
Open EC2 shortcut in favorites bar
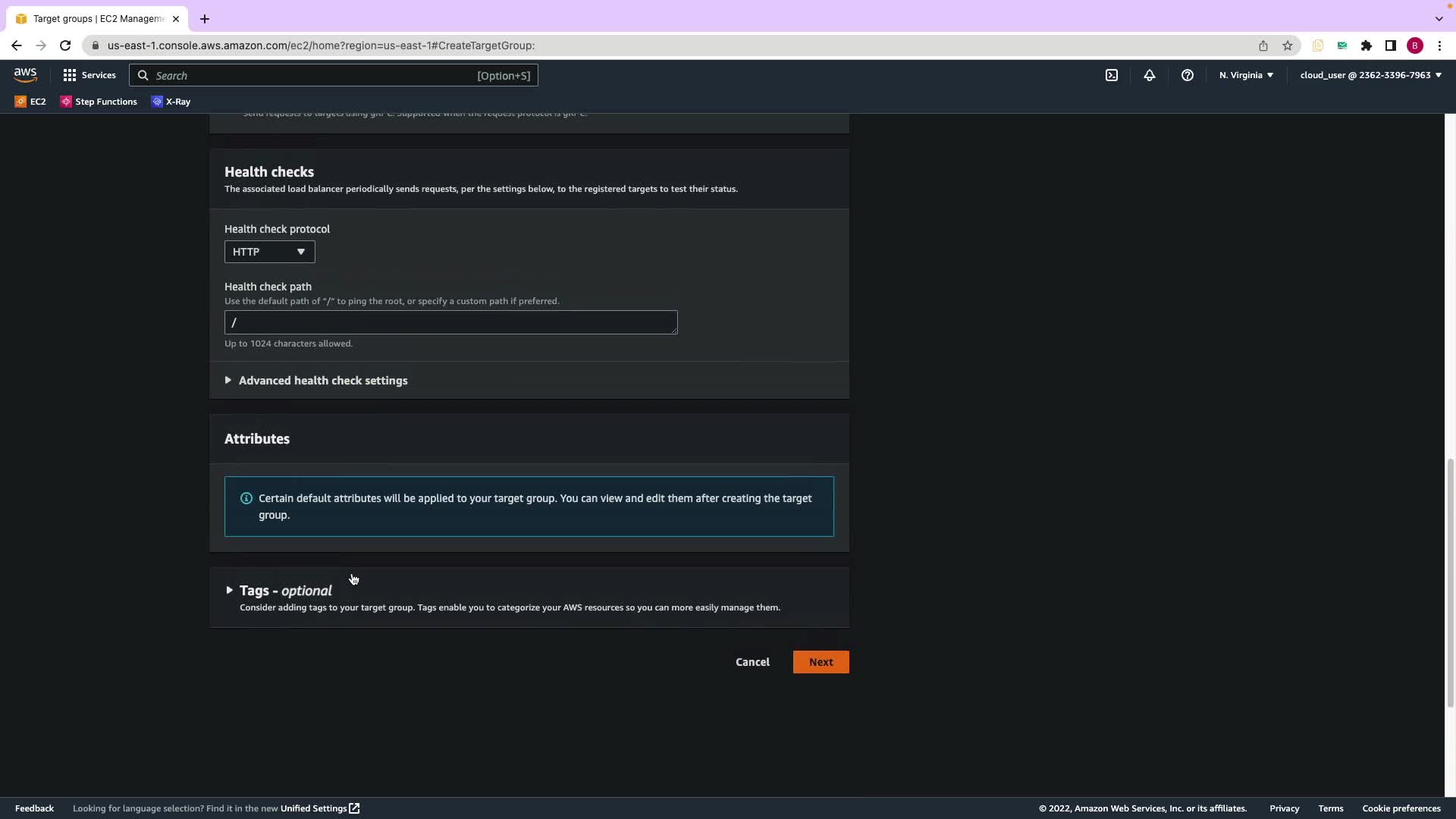coord(30,102)
